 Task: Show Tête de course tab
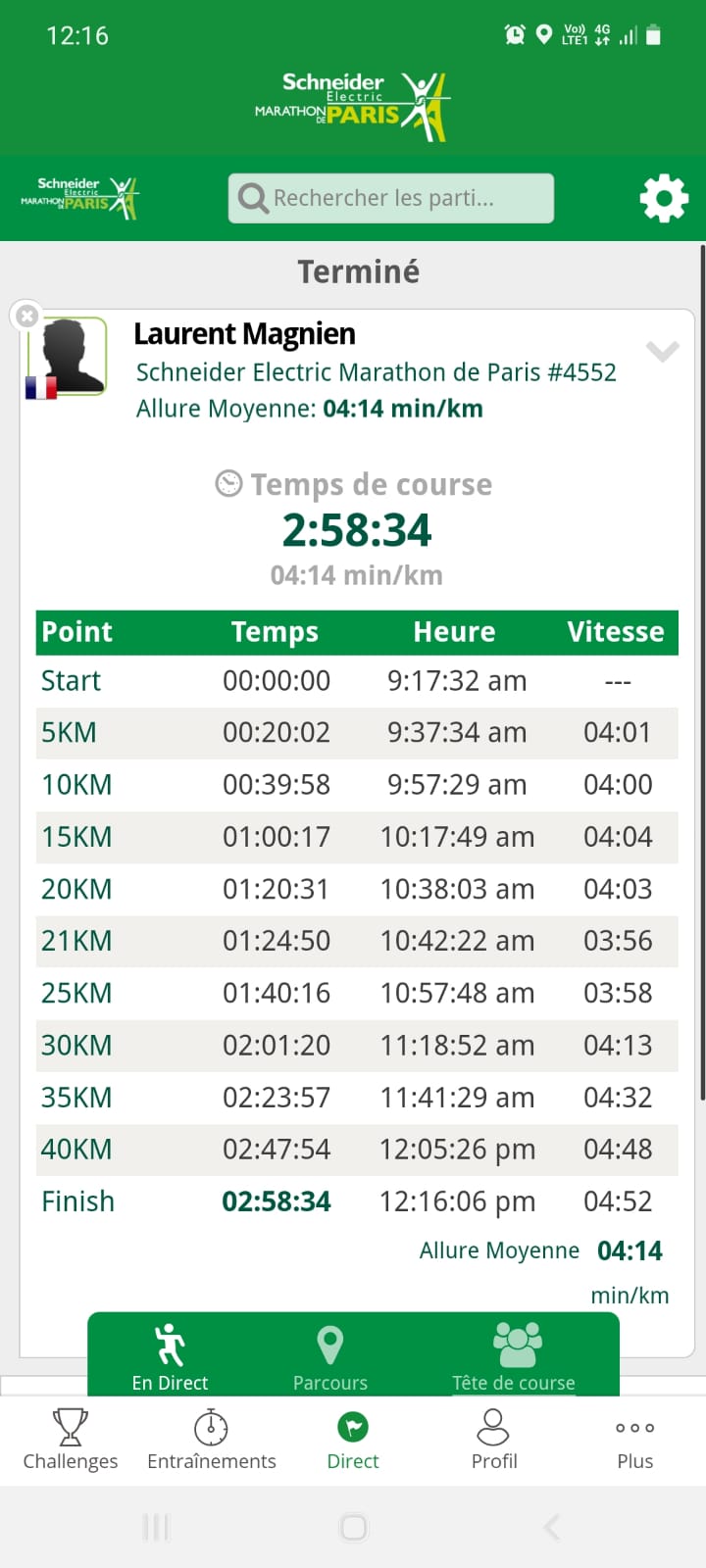point(514,1357)
